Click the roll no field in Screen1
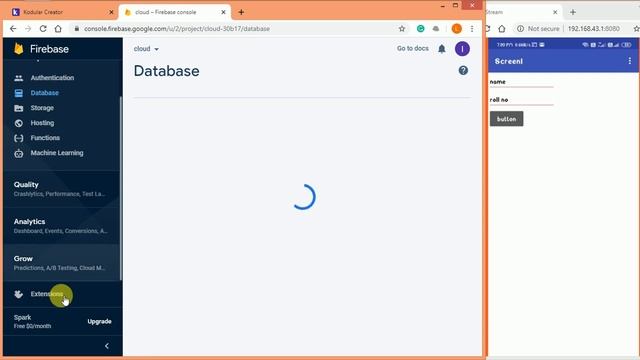 click(522, 100)
